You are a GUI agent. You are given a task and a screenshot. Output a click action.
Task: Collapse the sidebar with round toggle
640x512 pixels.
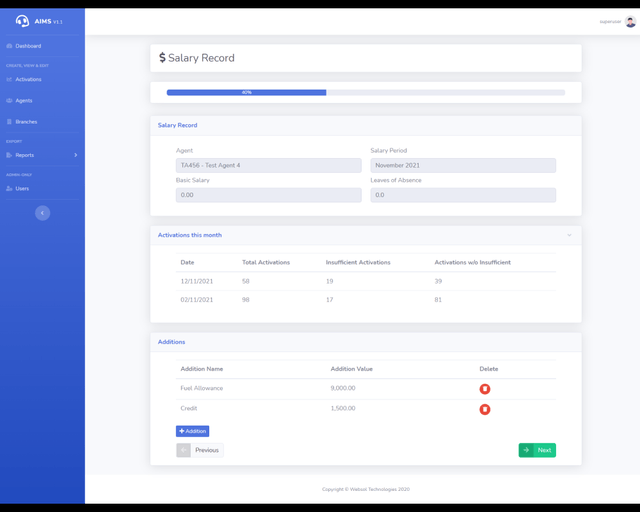(42, 213)
